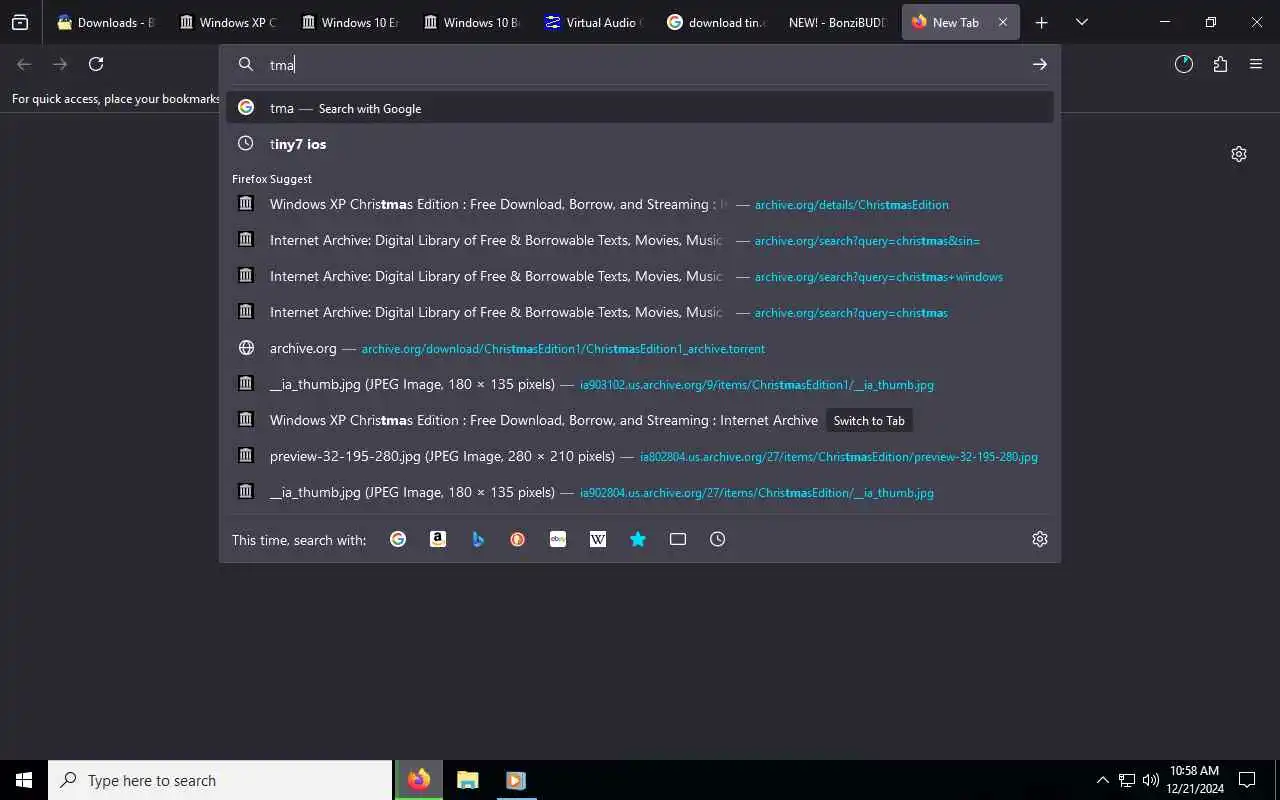Screen dimensions: 1280x800
Task: Open the media player taskbar icon
Action: [515, 780]
